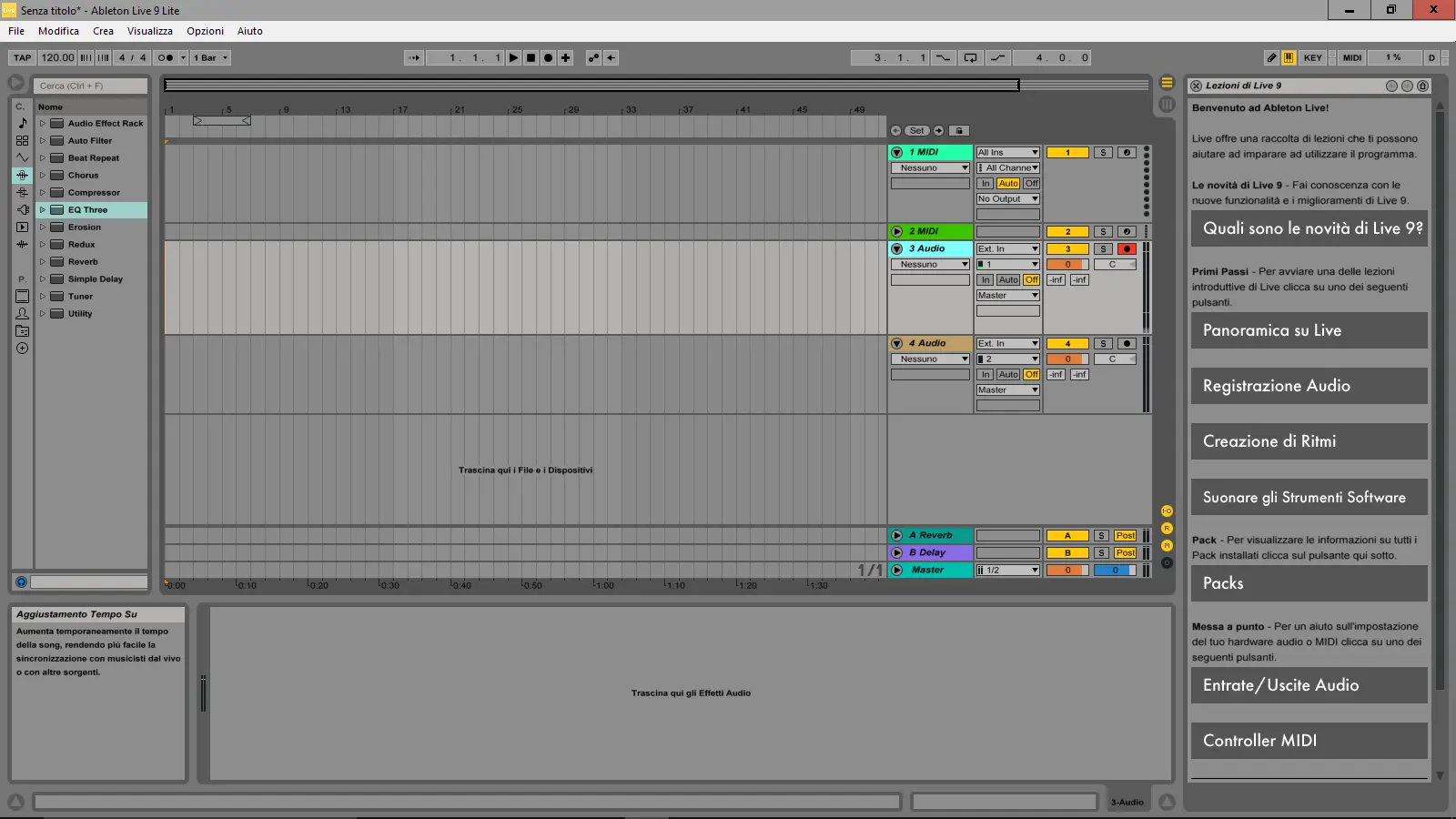Open the Plug-ins category in the browser
The image size is (1456, 819).
coord(23,209)
